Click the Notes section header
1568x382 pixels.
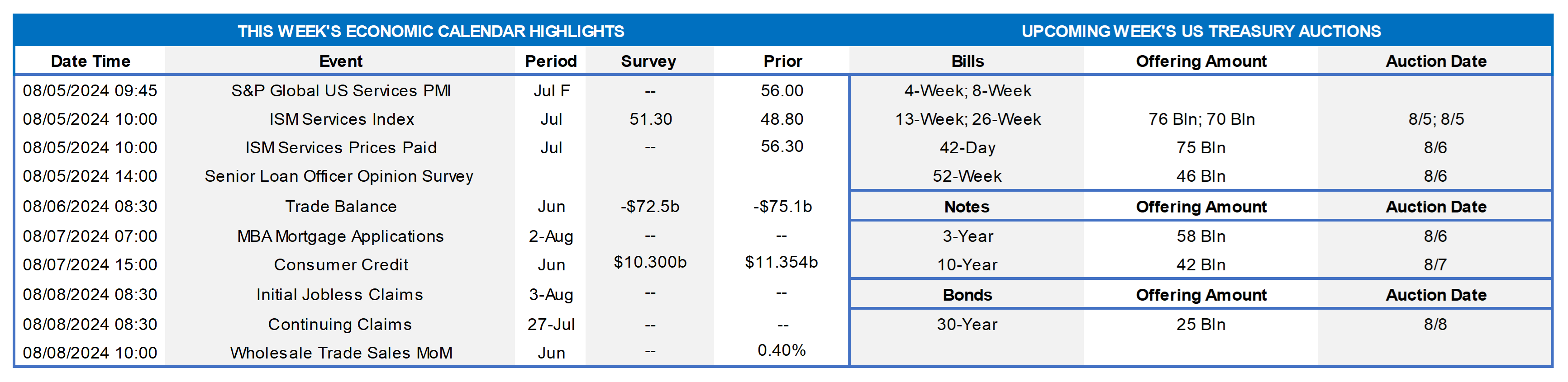(x=967, y=207)
